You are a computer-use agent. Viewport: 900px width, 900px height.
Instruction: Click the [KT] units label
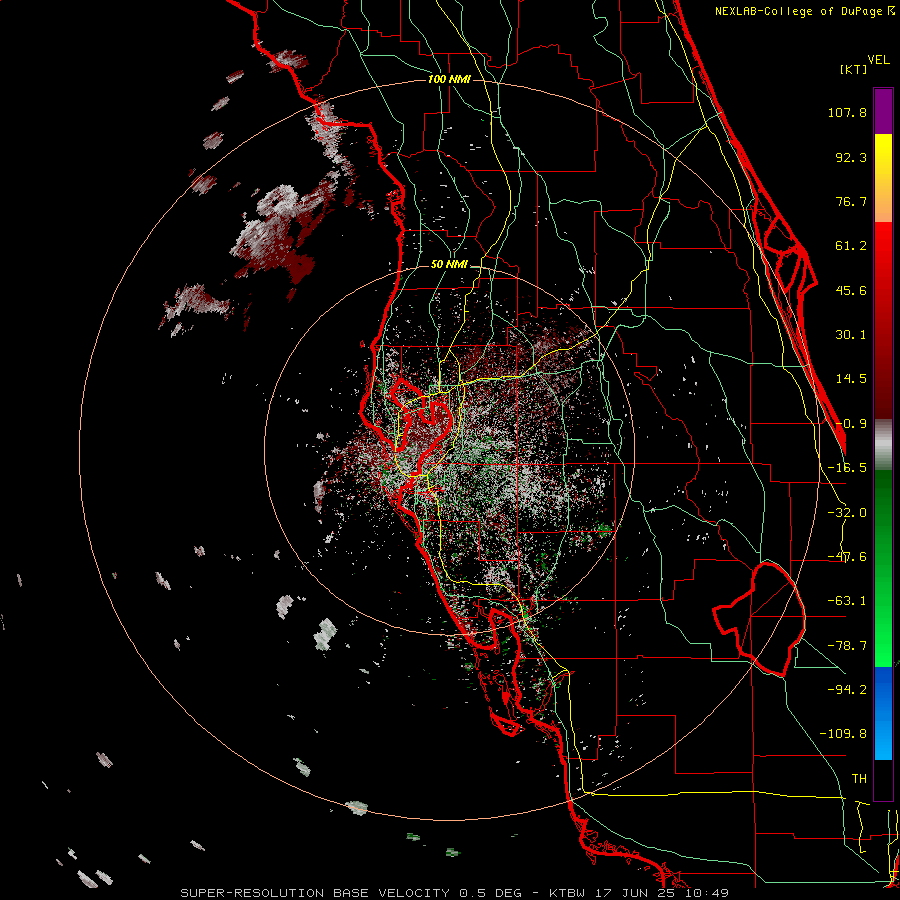854,69
